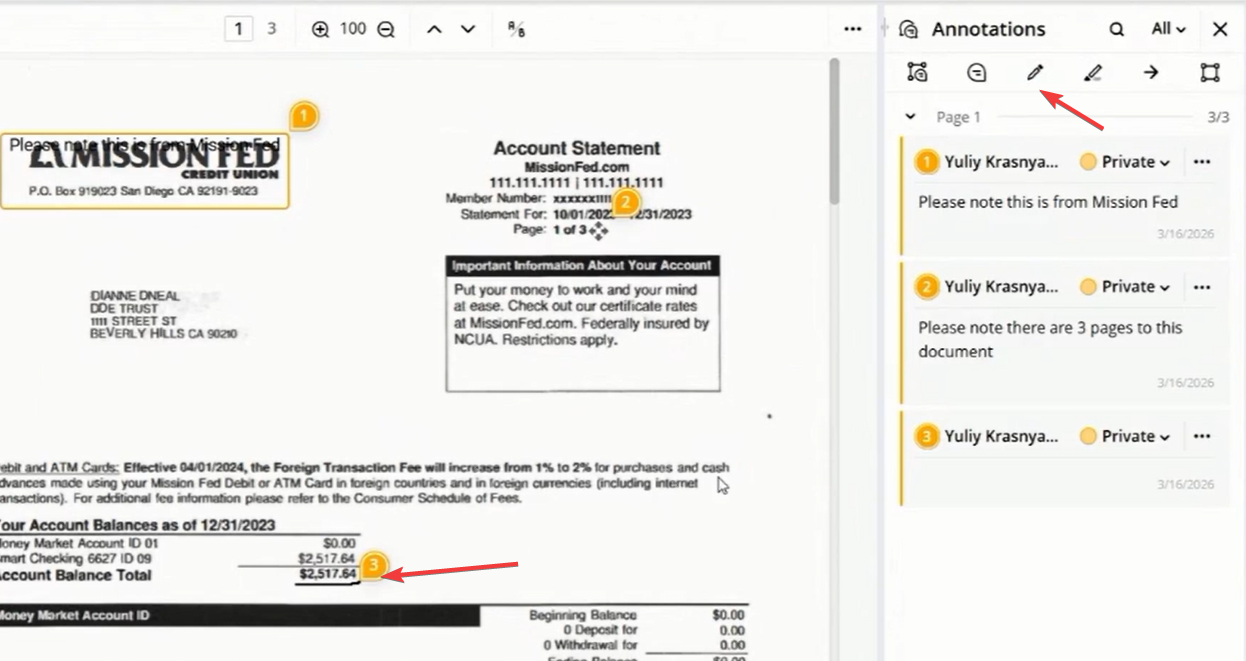
Task: Search annotations with the magnifier icon
Action: (1116, 29)
